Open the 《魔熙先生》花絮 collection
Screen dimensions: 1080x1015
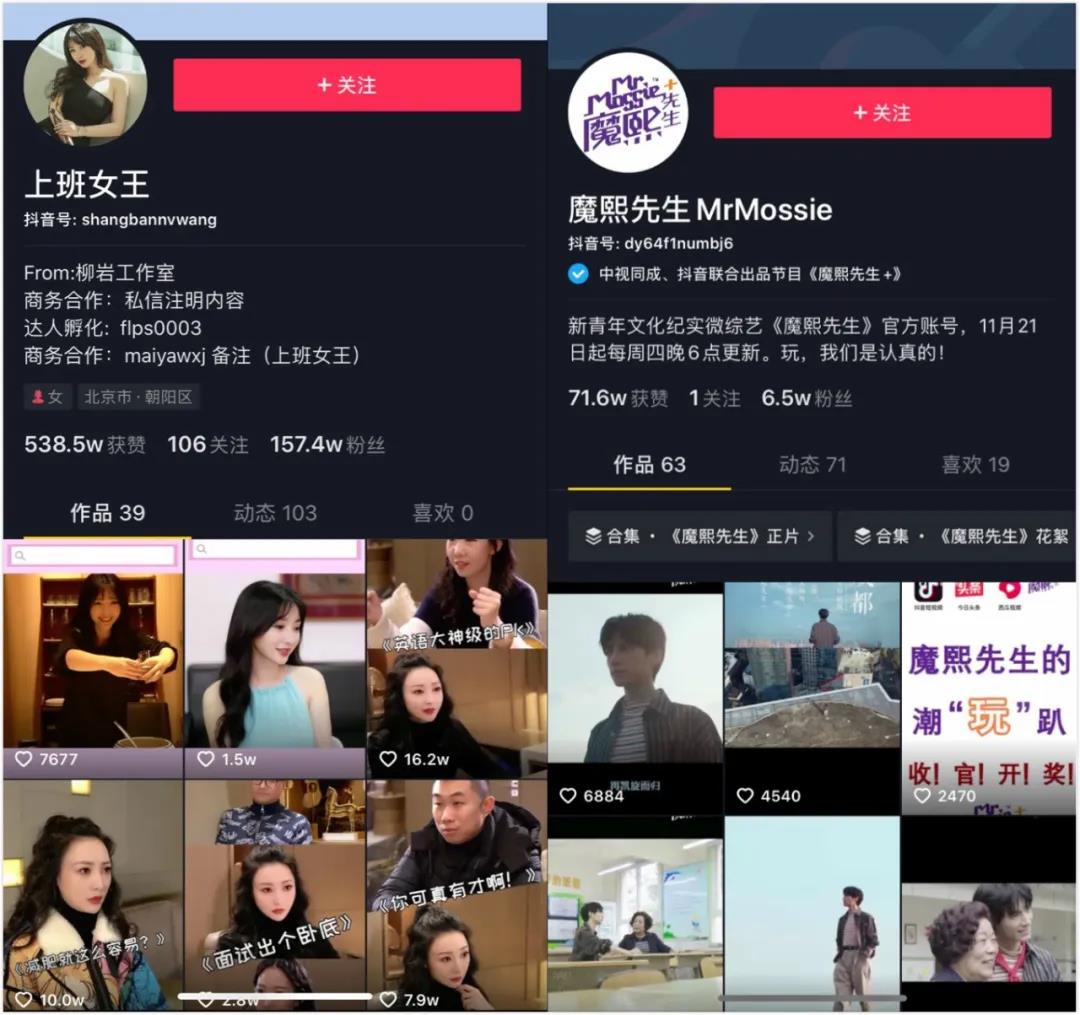point(958,536)
